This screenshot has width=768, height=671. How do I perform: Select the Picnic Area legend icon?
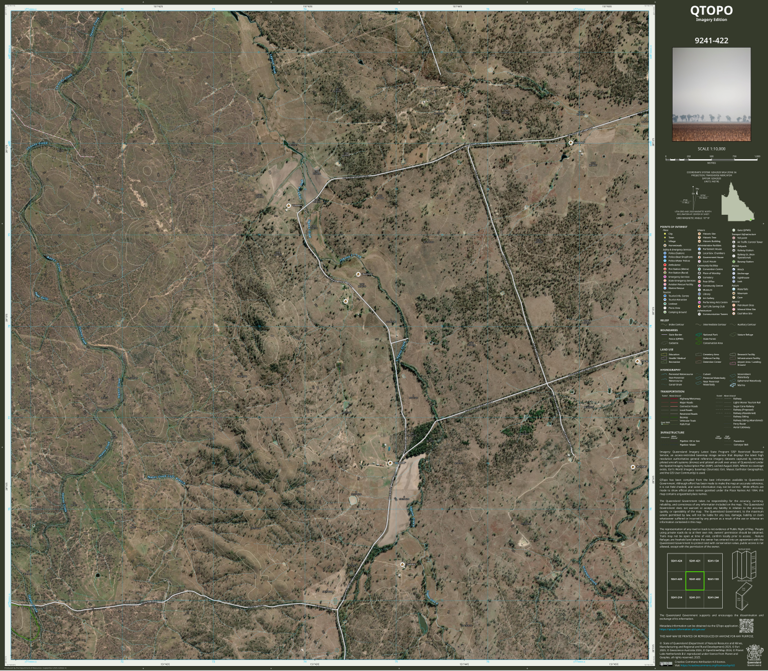[665, 308]
